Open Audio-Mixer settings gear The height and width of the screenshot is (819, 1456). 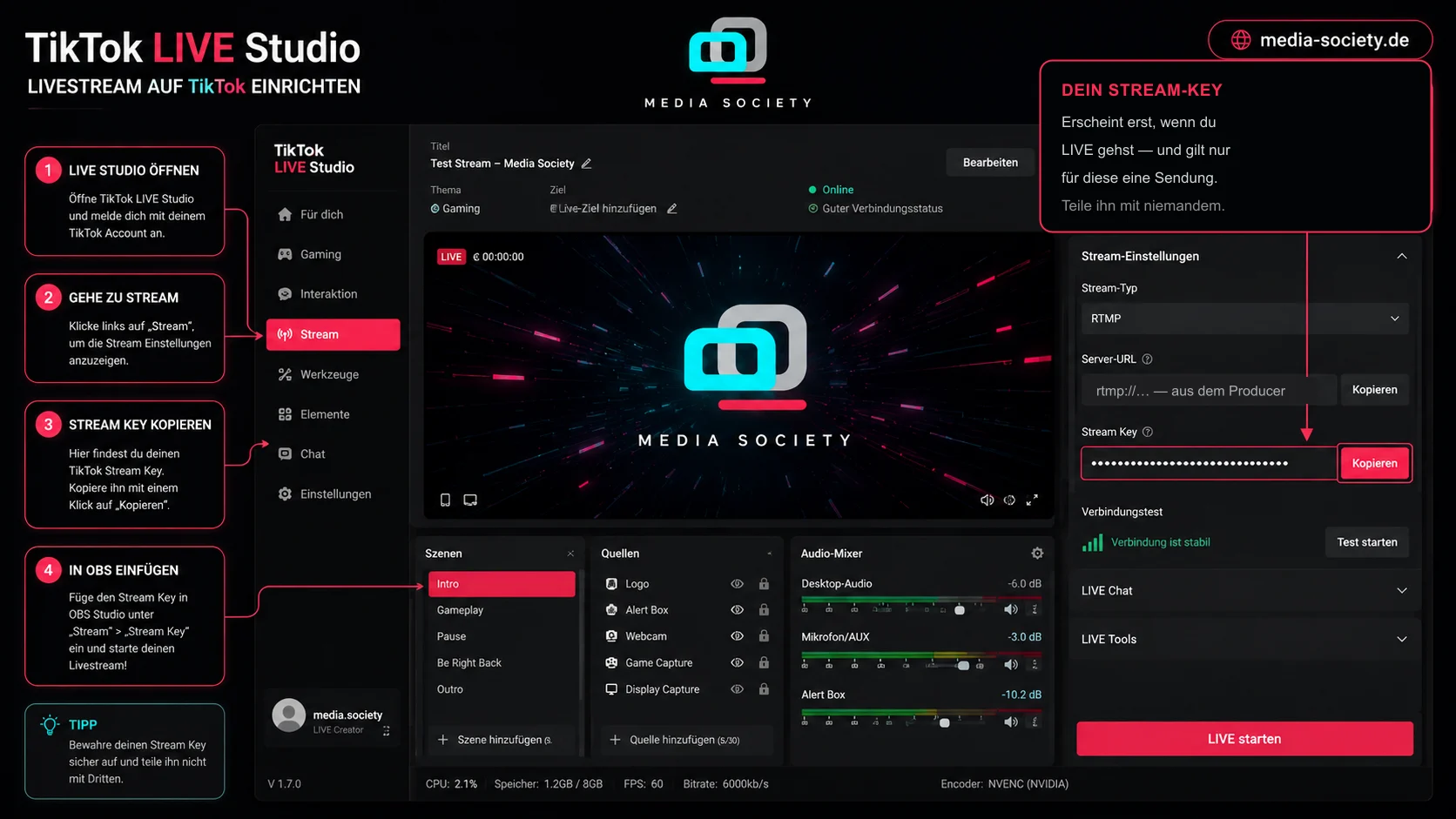(x=1037, y=554)
